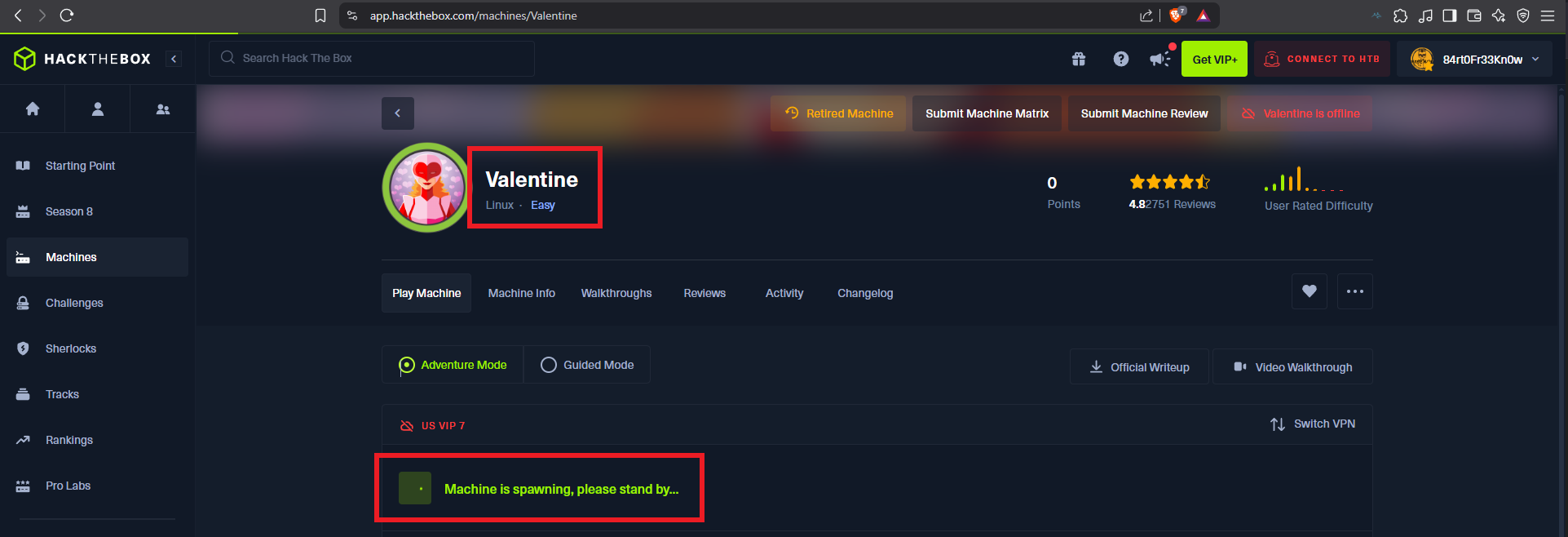Click the Brave Shields lion icon
This screenshot has width=1568, height=537.
[1177, 15]
